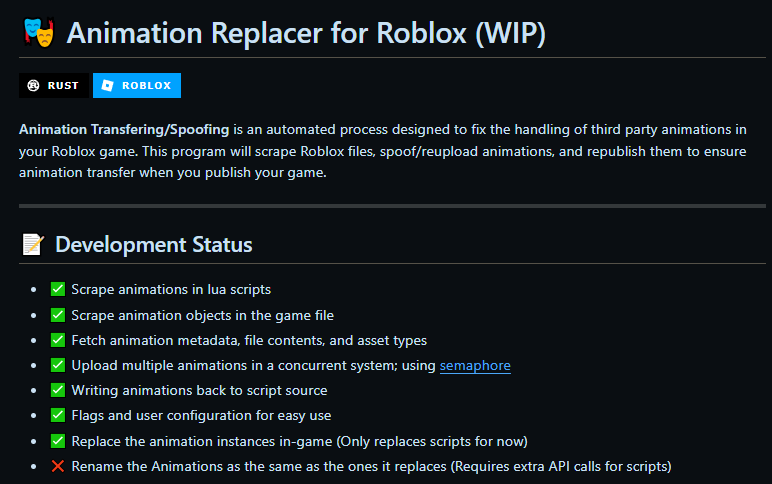The height and width of the screenshot is (484, 772).
Task: Click the theater masks emoji in title
Action: pos(38,32)
